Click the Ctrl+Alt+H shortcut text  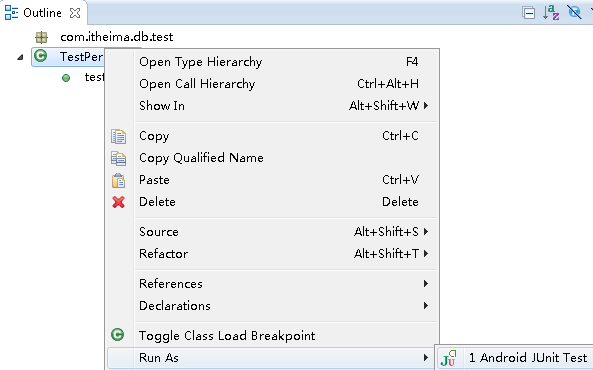[388, 84]
